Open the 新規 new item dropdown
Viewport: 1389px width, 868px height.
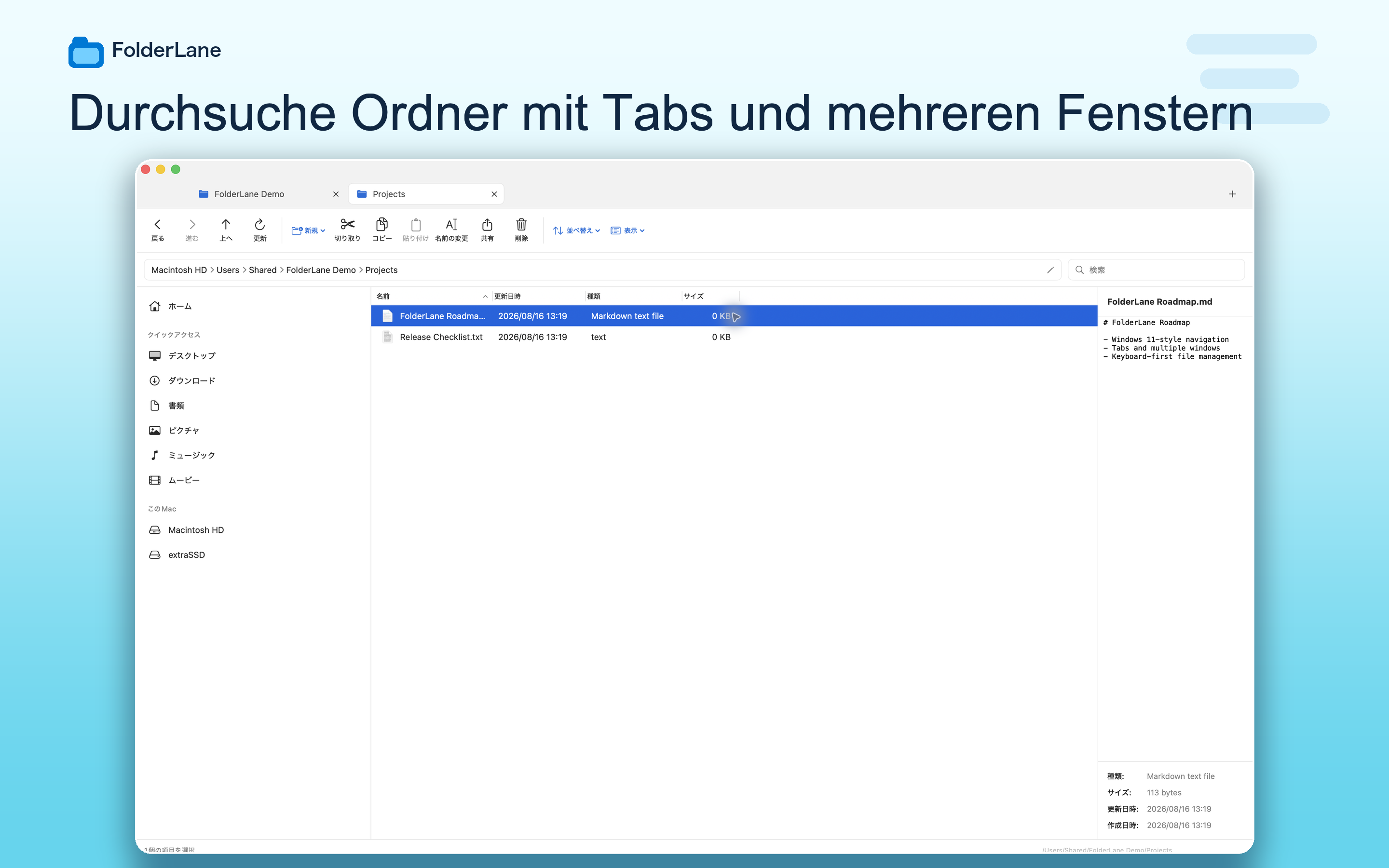pyautogui.click(x=308, y=230)
